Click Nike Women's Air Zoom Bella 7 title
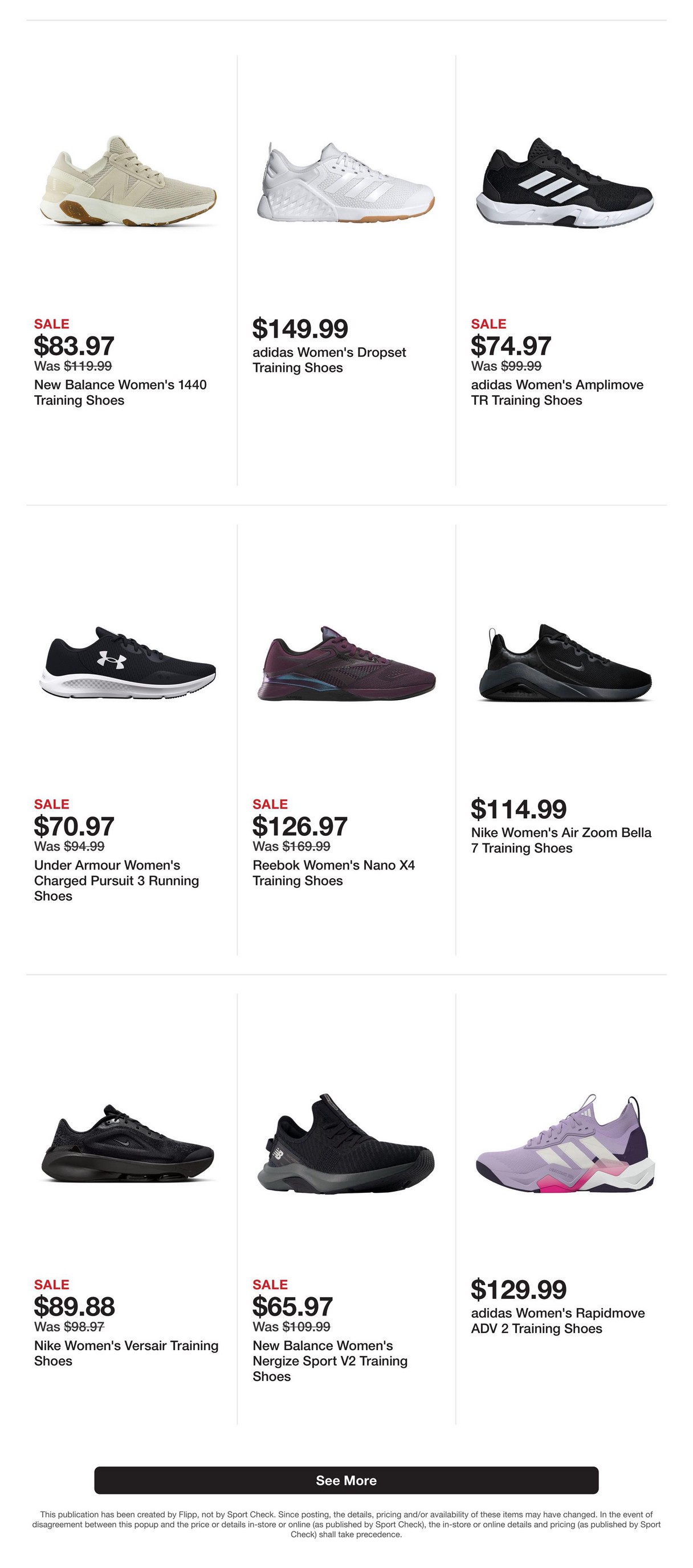 click(560, 840)
